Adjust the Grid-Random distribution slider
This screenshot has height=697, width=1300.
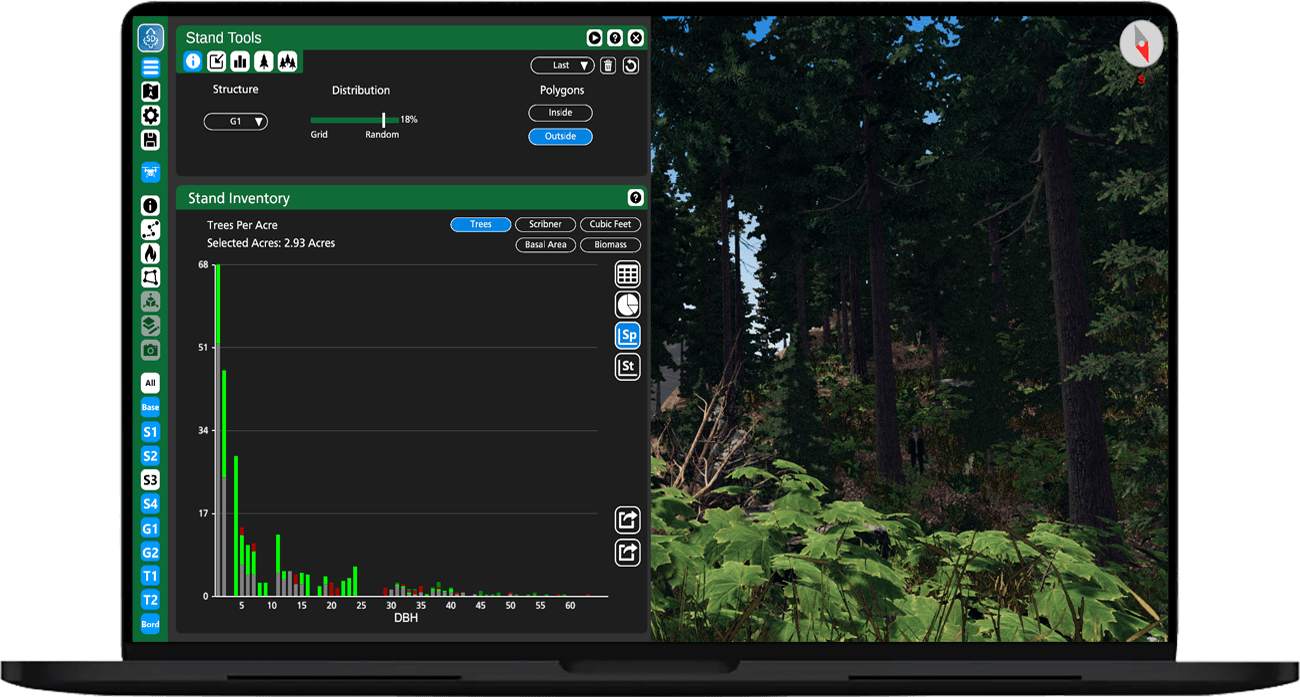383,121
